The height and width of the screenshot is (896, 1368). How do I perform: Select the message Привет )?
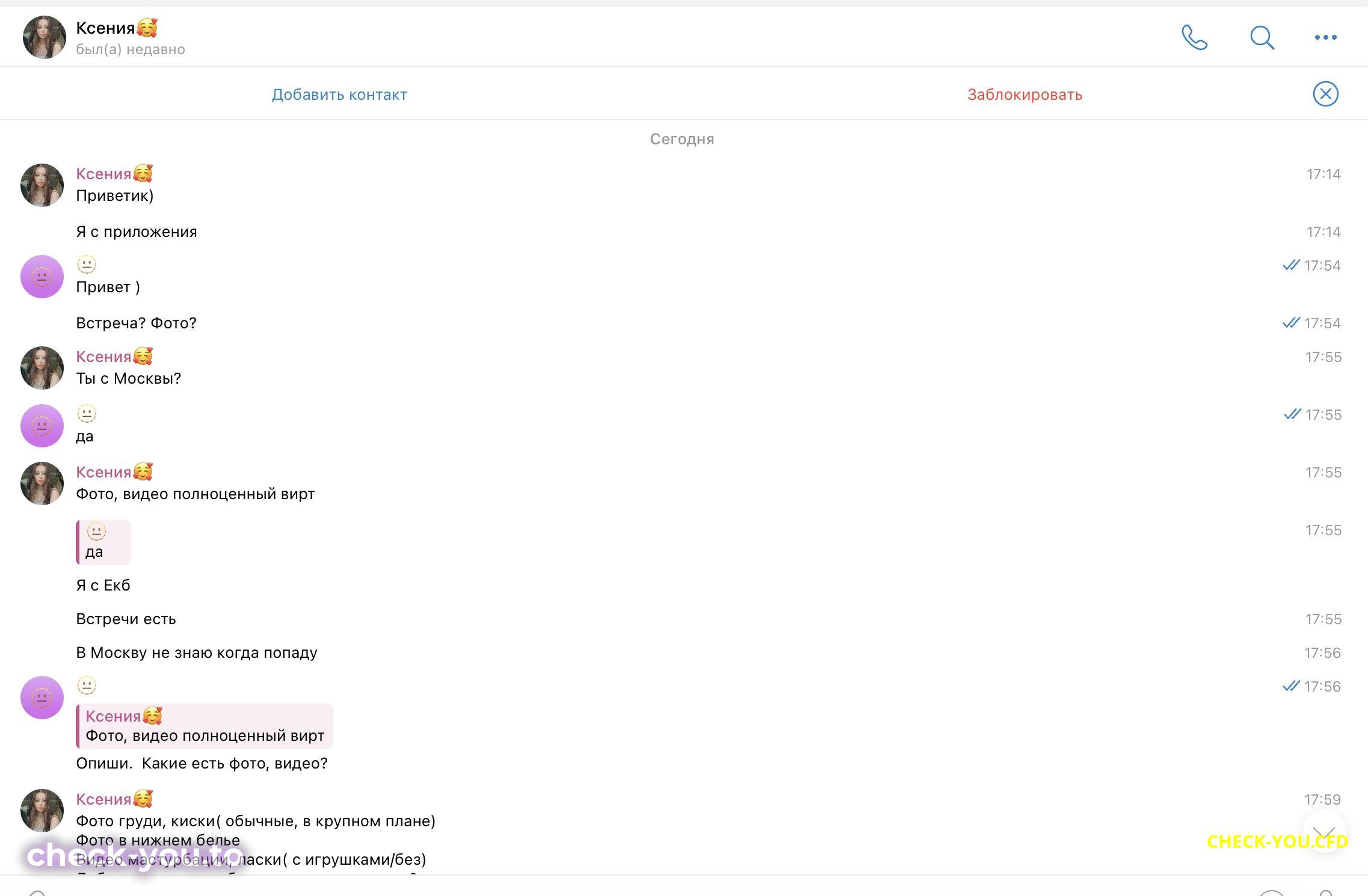[x=108, y=287]
